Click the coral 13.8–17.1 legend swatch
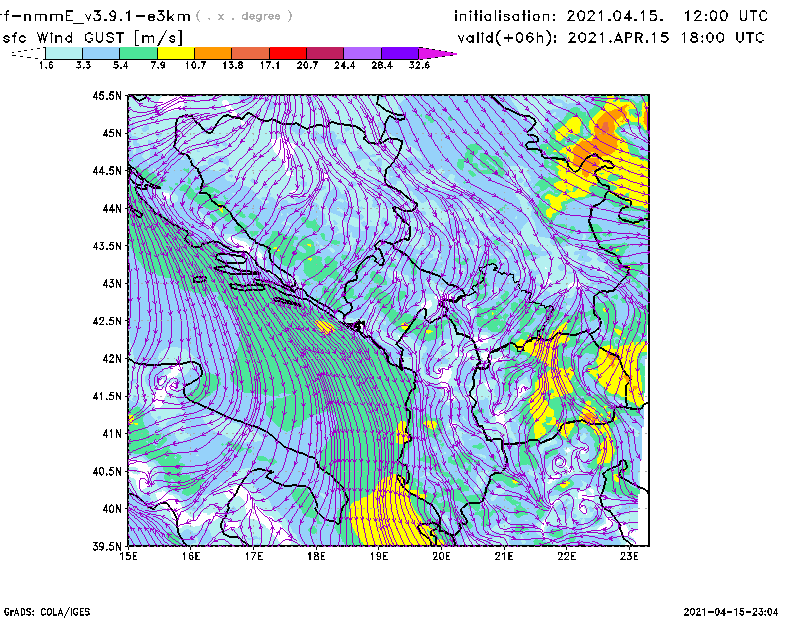Screen dimensions: 800x618 pyautogui.click(x=251, y=53)
